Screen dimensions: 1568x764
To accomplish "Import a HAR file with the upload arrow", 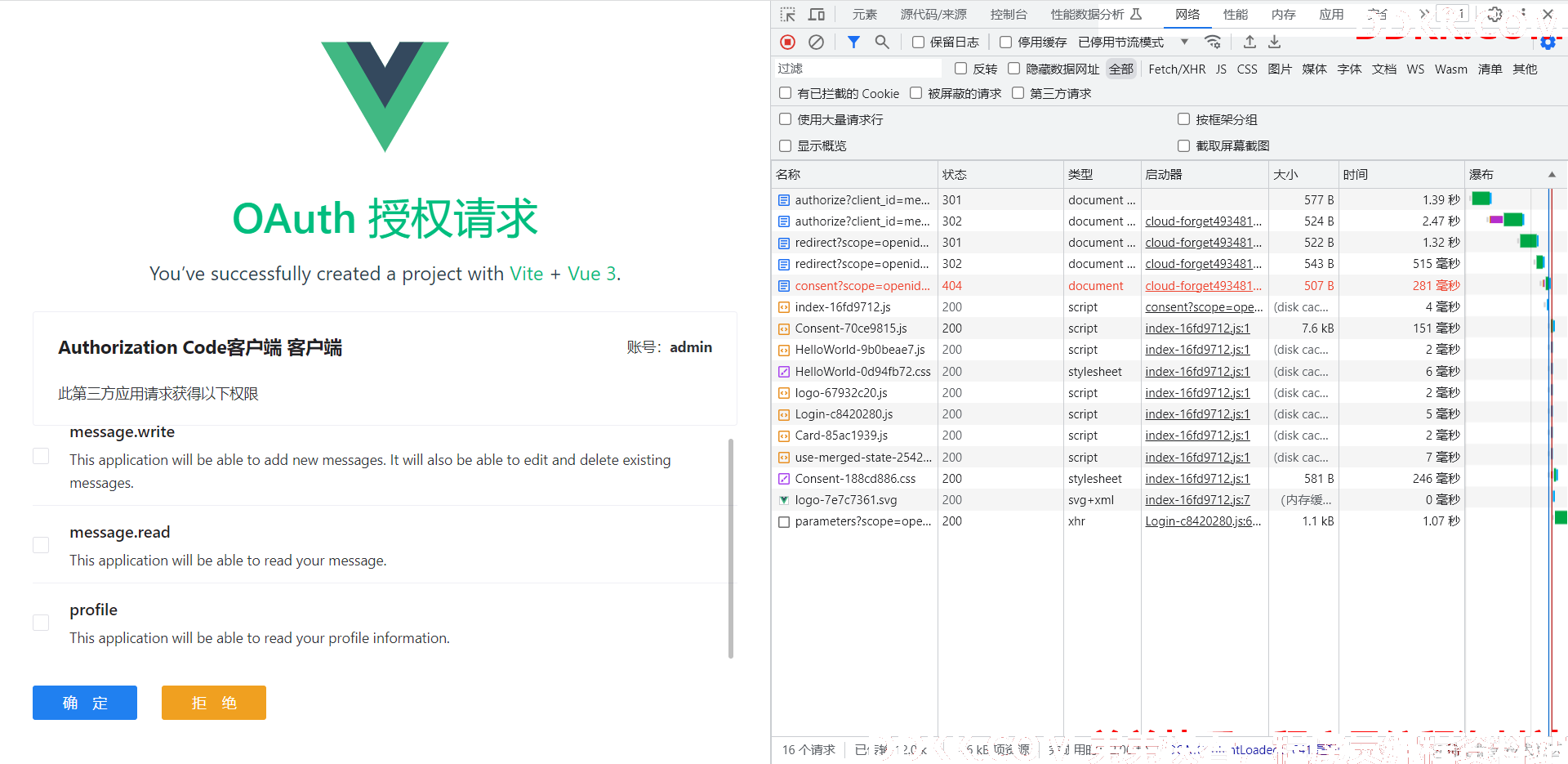I will coord(1249,42).
